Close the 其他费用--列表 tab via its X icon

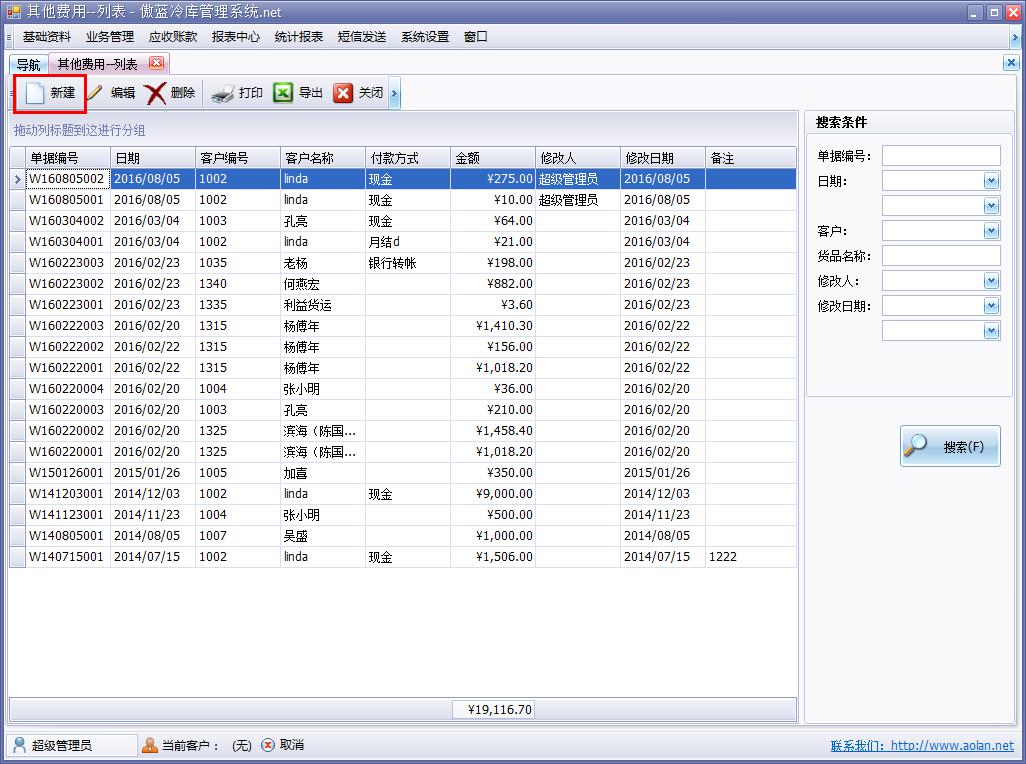pos(155,63)
